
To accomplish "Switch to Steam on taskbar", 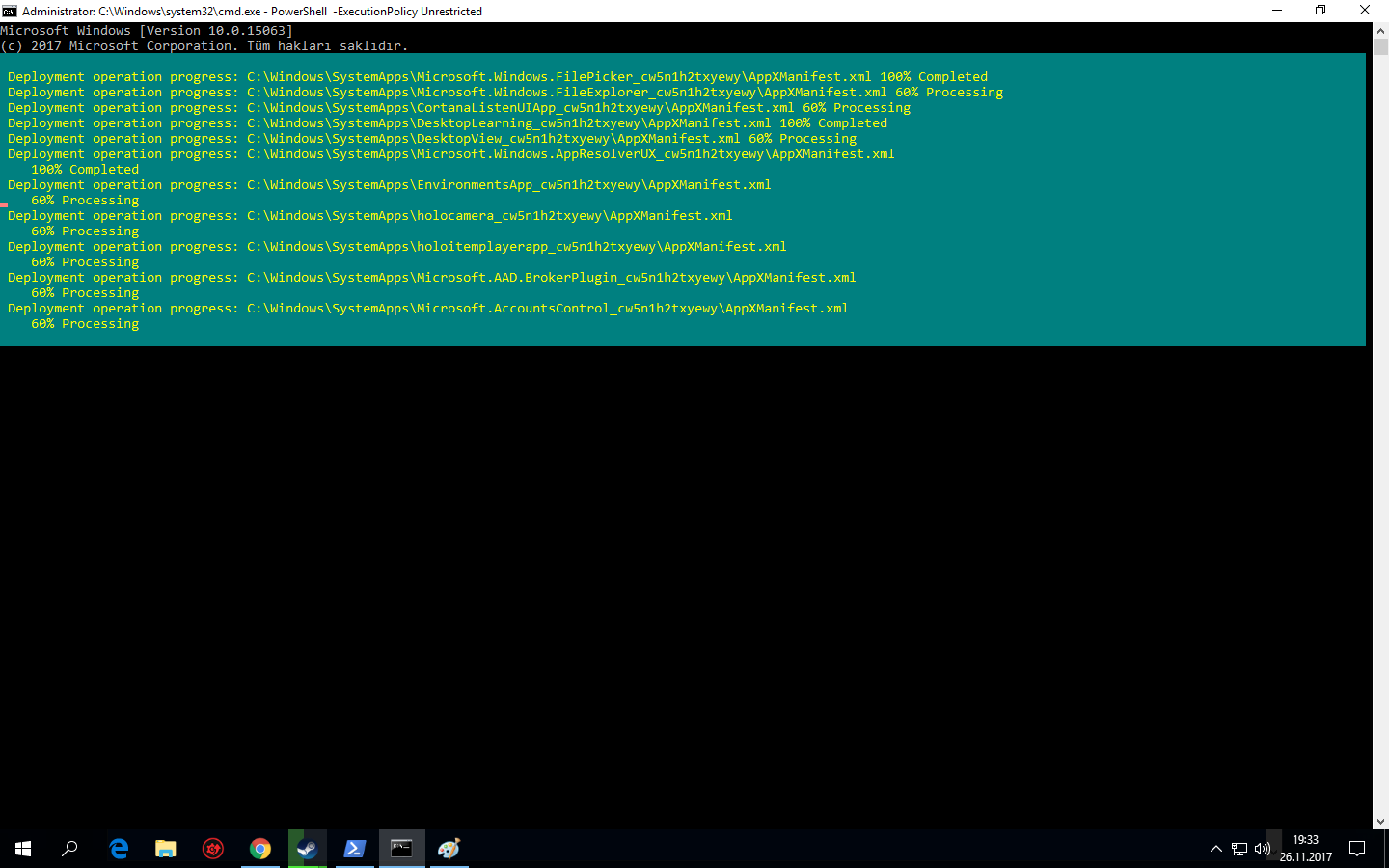I will tap(308, 849).
